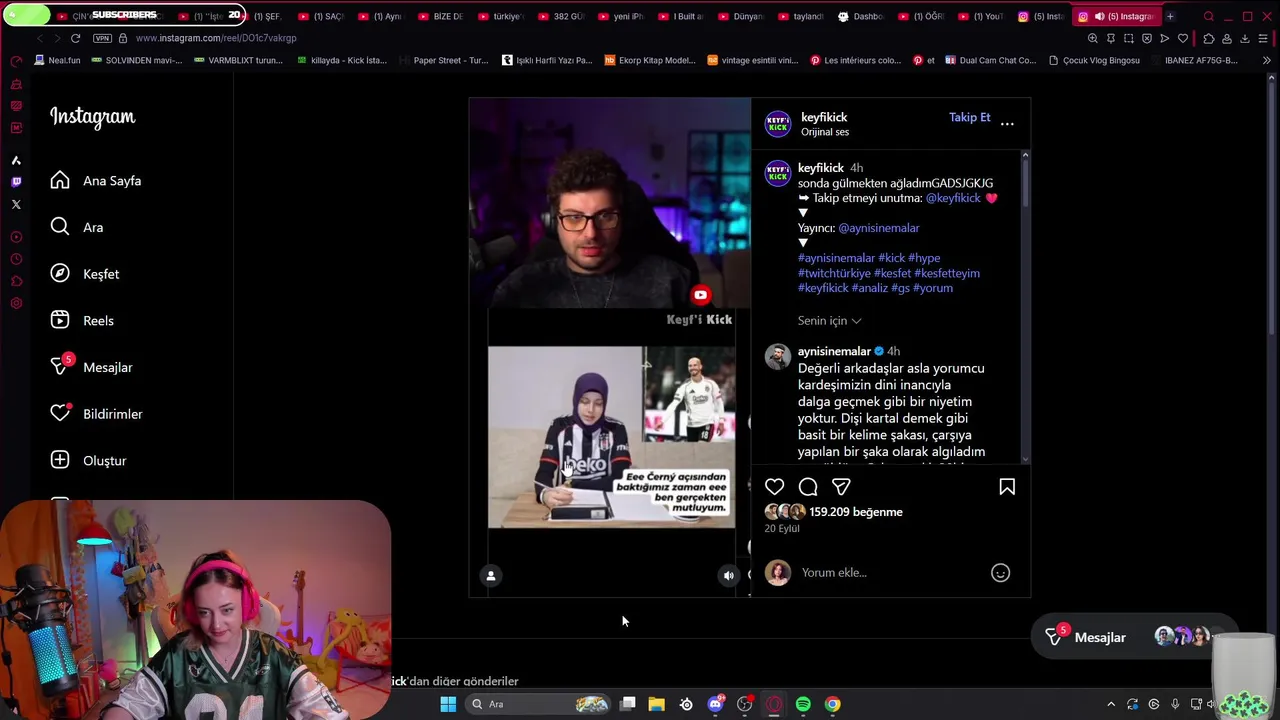Image resolution: width=1280 pixels, height=720 pixels.
Task: Open Keşfet explore page
Action: (x=86, y=274)
